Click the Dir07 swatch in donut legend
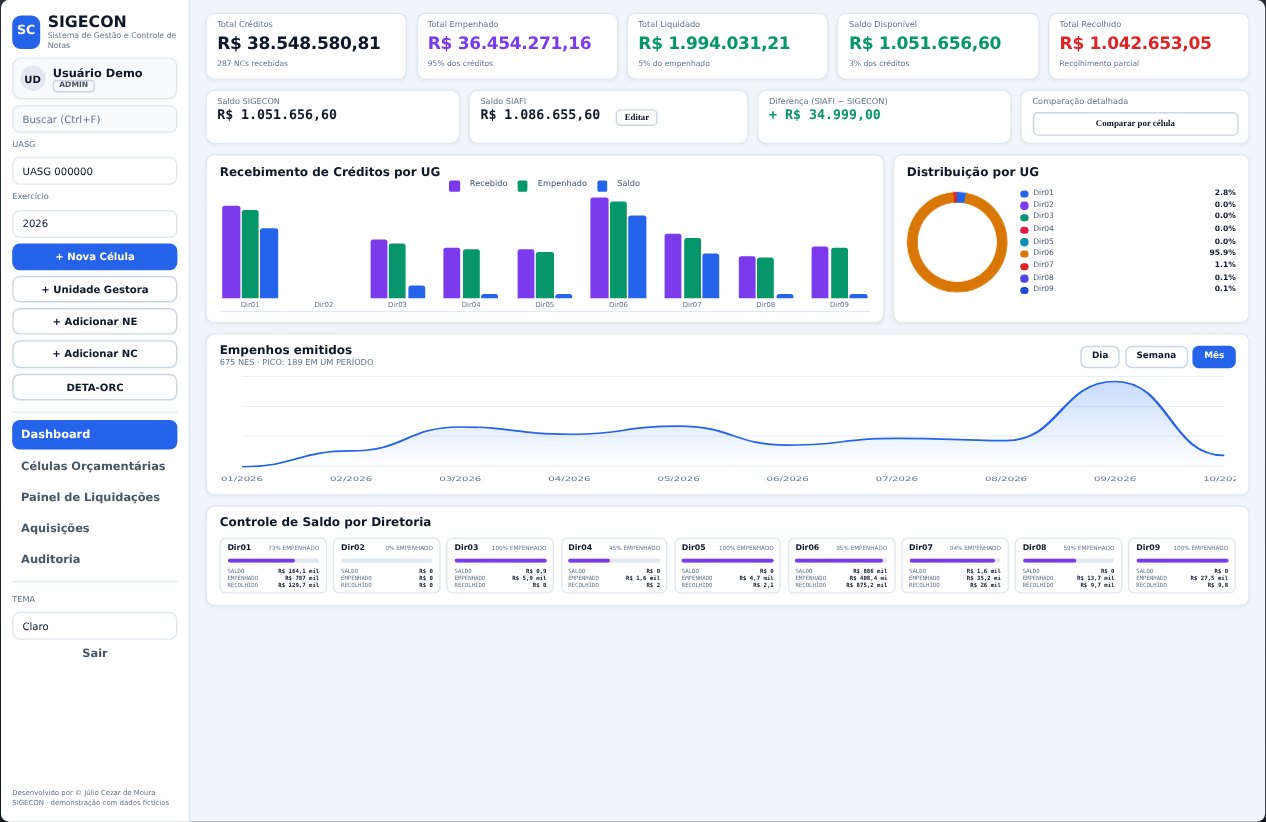1266x822 pixels. (1024, 265)
